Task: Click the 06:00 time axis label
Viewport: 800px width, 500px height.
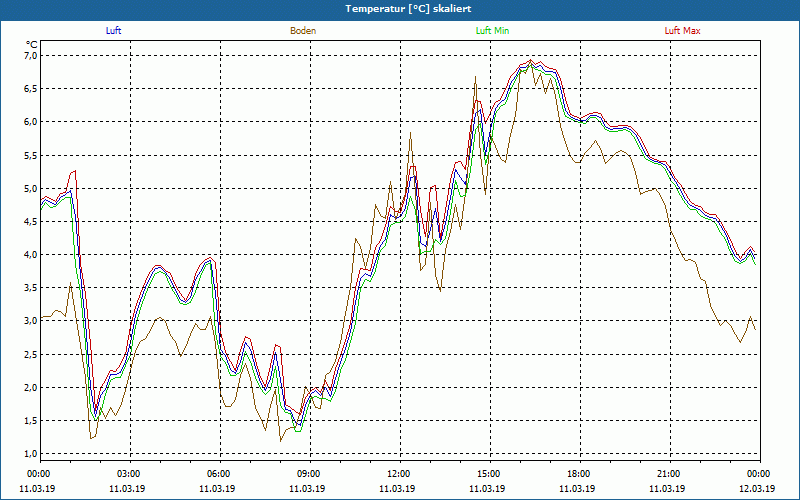Action: tap(220, 474)
